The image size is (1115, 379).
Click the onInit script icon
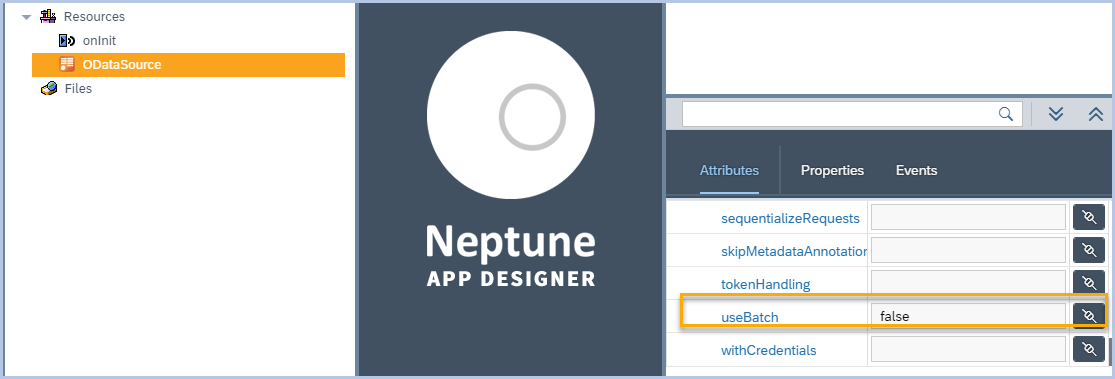67,41
